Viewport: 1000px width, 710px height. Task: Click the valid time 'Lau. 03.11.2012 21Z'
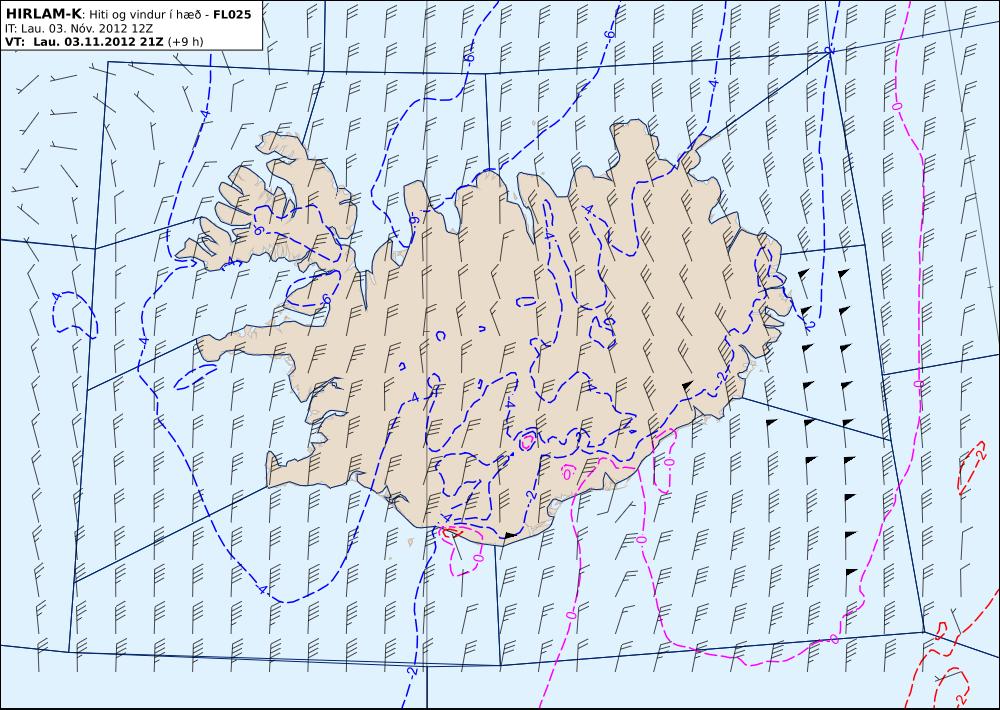pyautogui.click(x=98, y=41)
